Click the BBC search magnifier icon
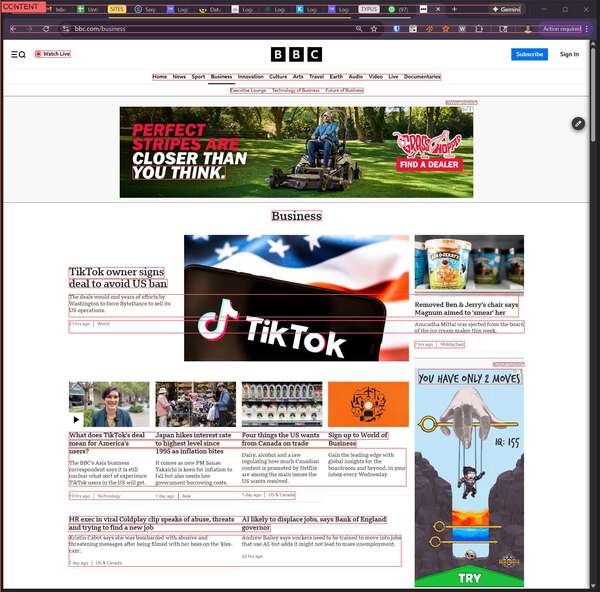The image size is (600, 592). tap(22, 54)
